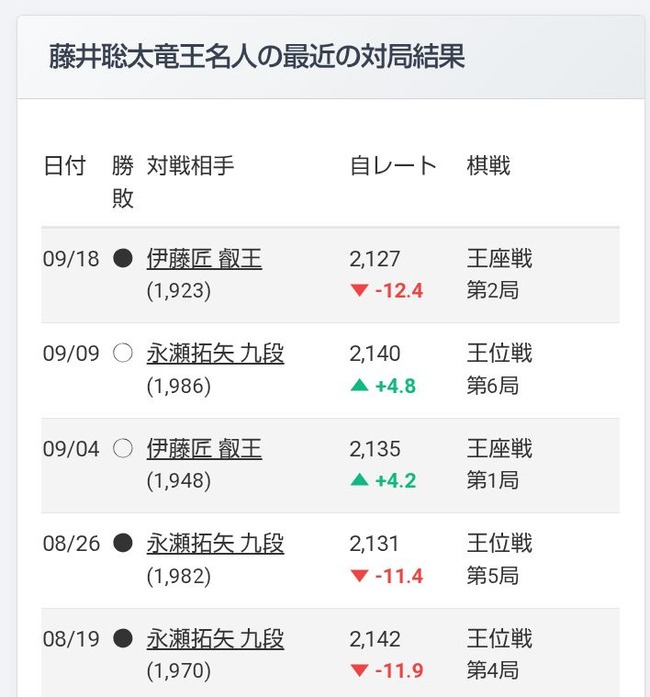Open 伊藤匠 叡王 link in 09/04 row
Image resolution: width=650 pixels, height=697 pixels.
pos(204,449)
